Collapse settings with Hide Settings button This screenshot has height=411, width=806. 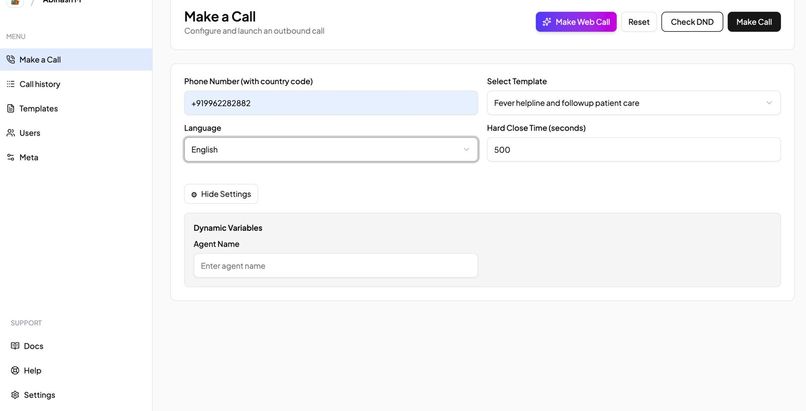[221, 194]
